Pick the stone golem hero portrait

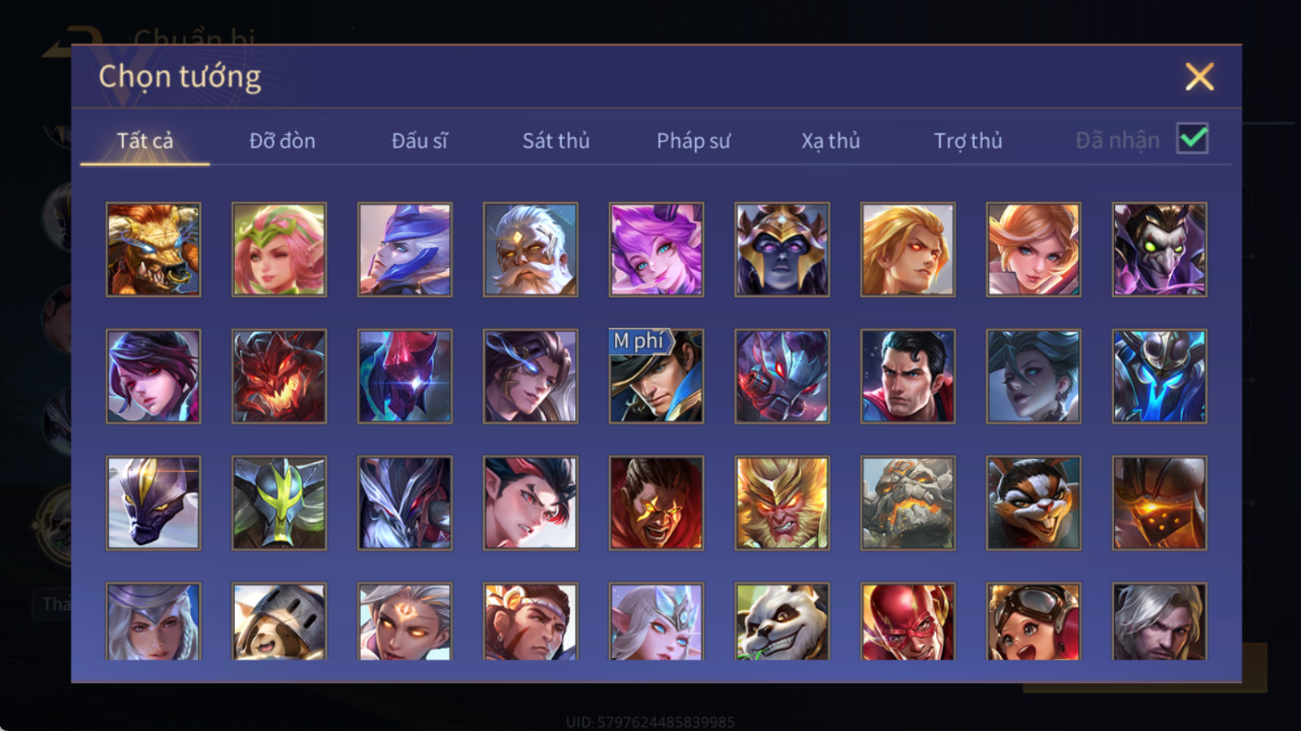pos(907,503)
